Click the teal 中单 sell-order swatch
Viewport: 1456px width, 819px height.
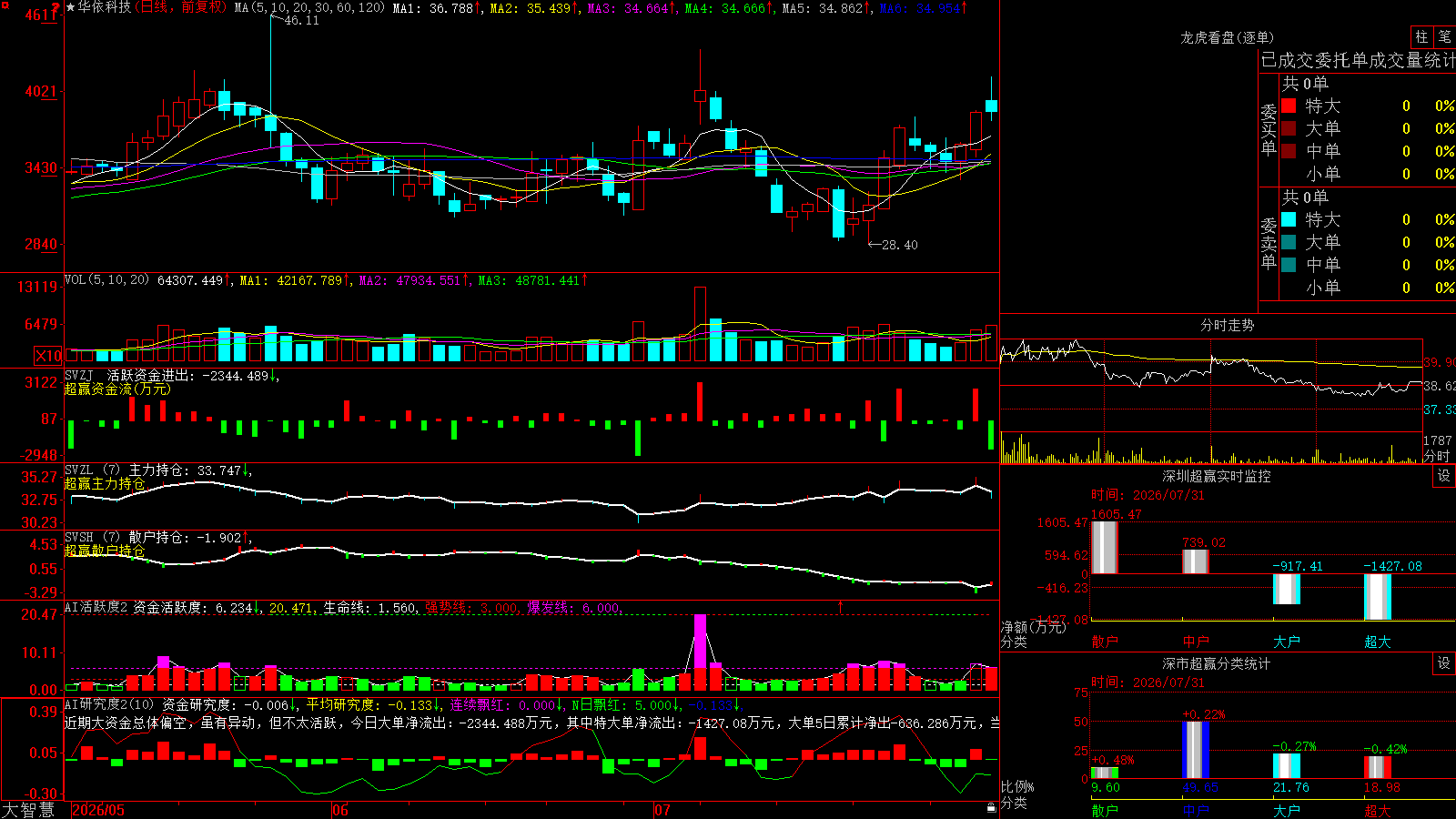click(1289, 265)
